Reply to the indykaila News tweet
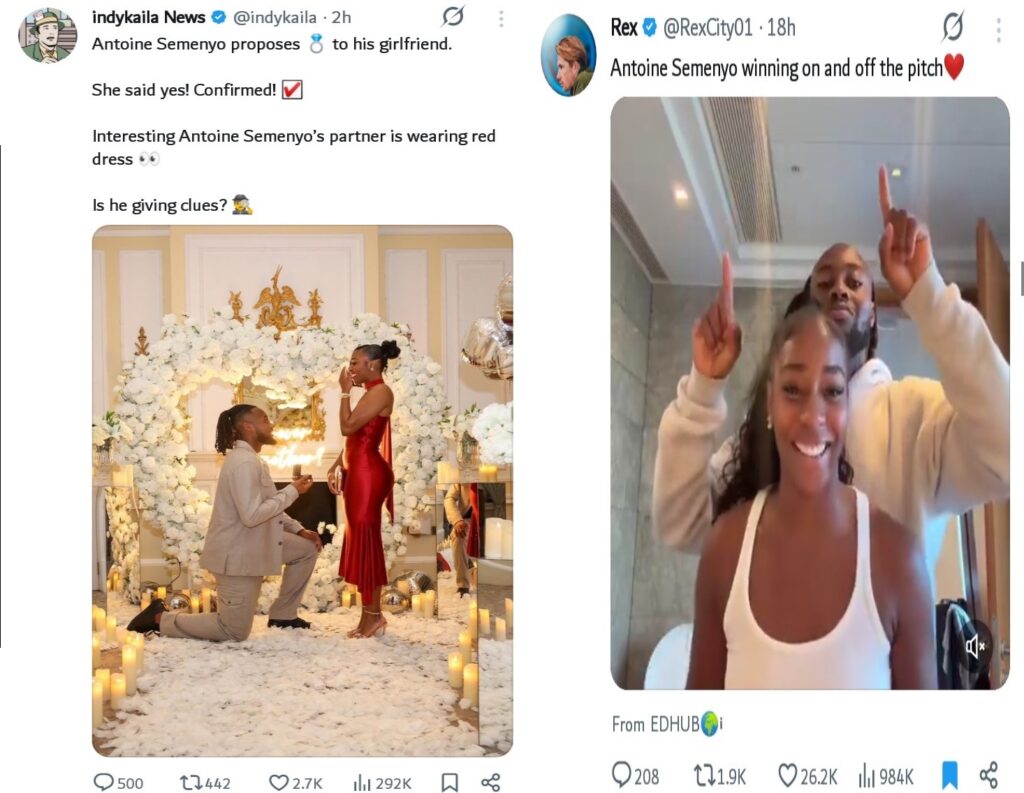 (x=104, y=782)
